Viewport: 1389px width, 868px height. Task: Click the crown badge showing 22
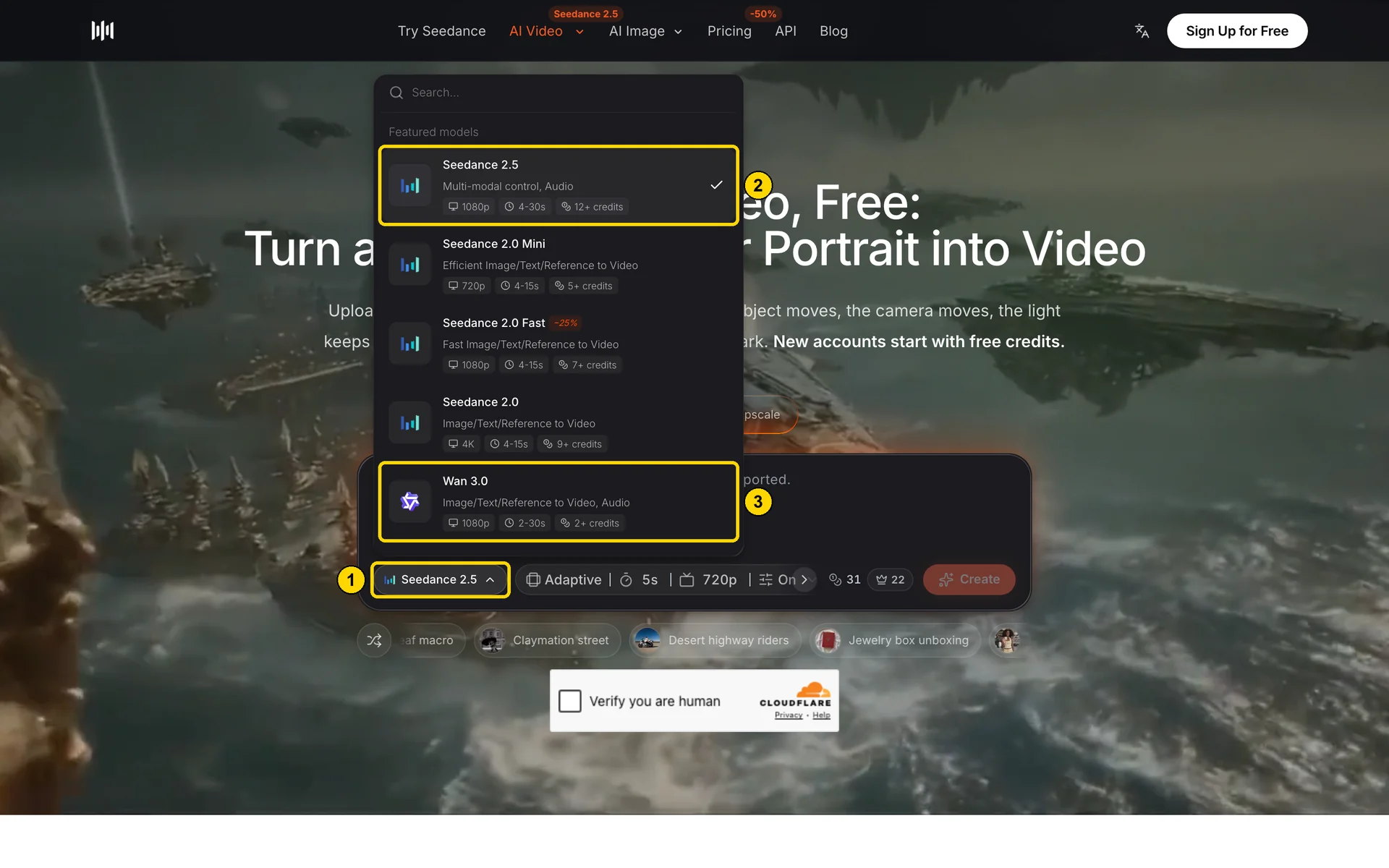point(891,579)
